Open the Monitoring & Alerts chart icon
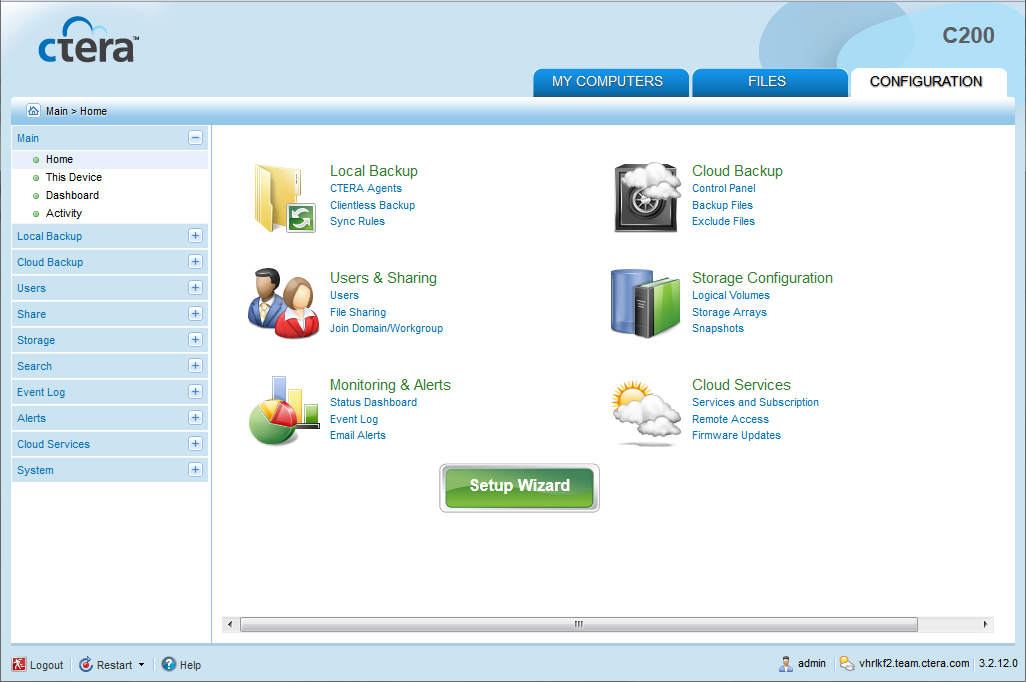This screenshot has width=1026, height=682. pyautogui.click(x=284, y=410)
